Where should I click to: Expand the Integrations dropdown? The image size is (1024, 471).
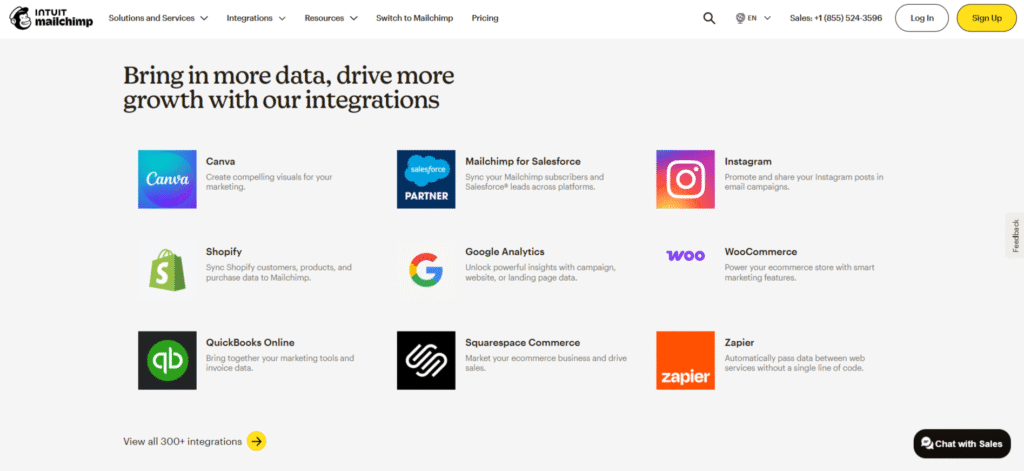pos(256,18)
